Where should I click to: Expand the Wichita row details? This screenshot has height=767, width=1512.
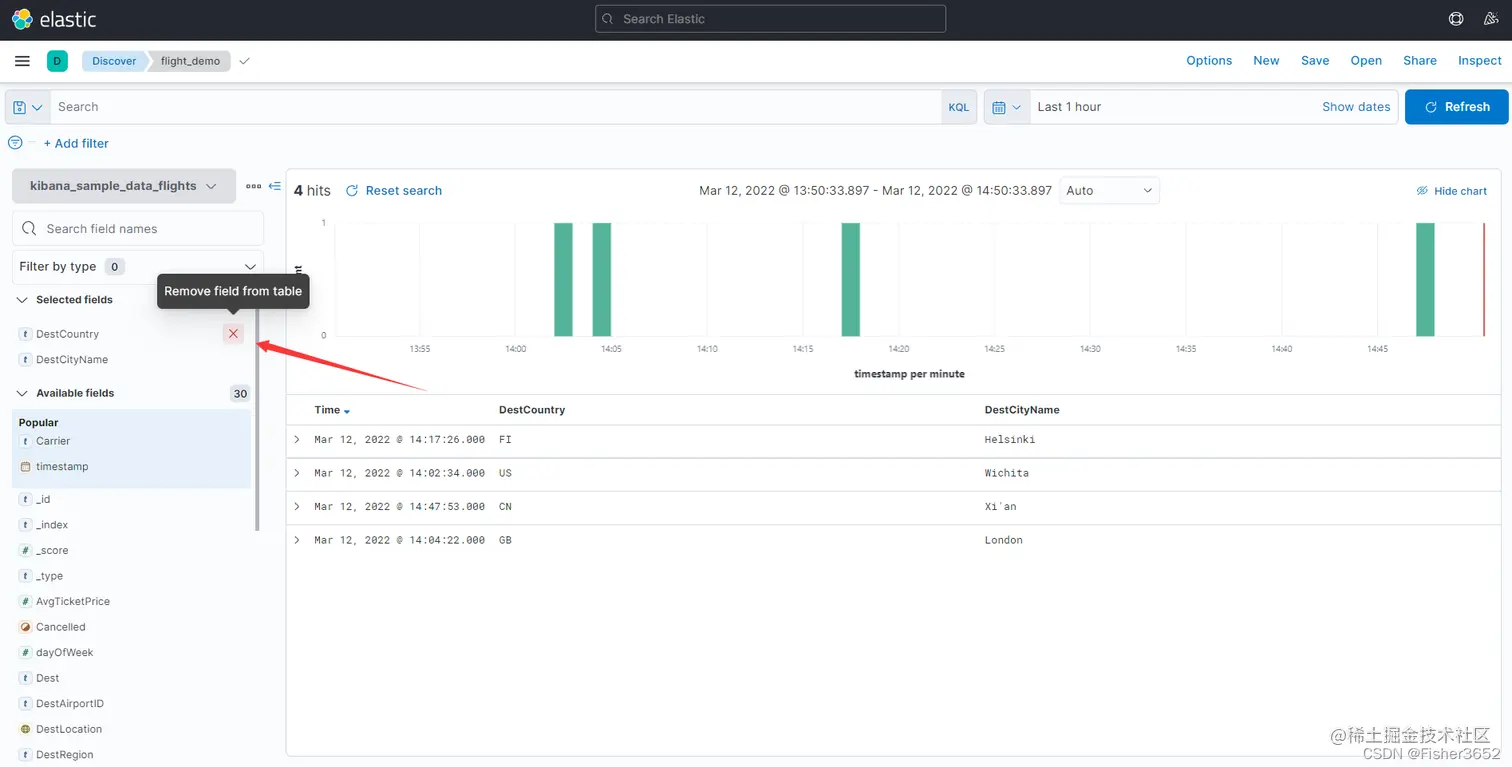(297, 473)
